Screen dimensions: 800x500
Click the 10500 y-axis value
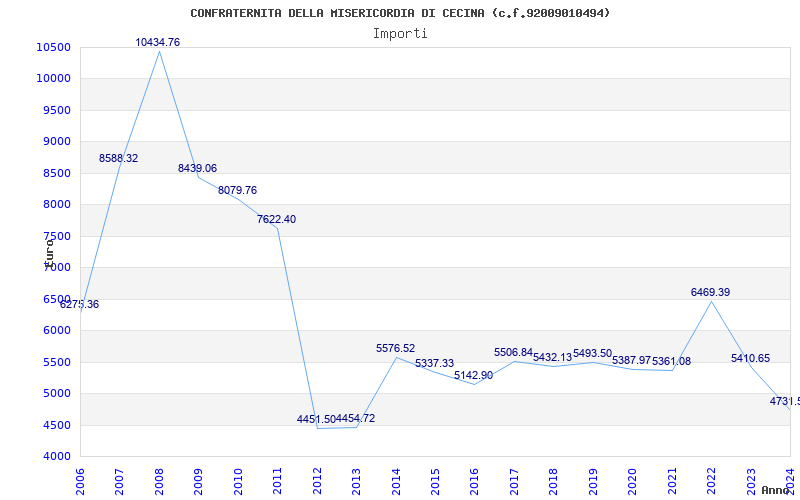[53, 47]
